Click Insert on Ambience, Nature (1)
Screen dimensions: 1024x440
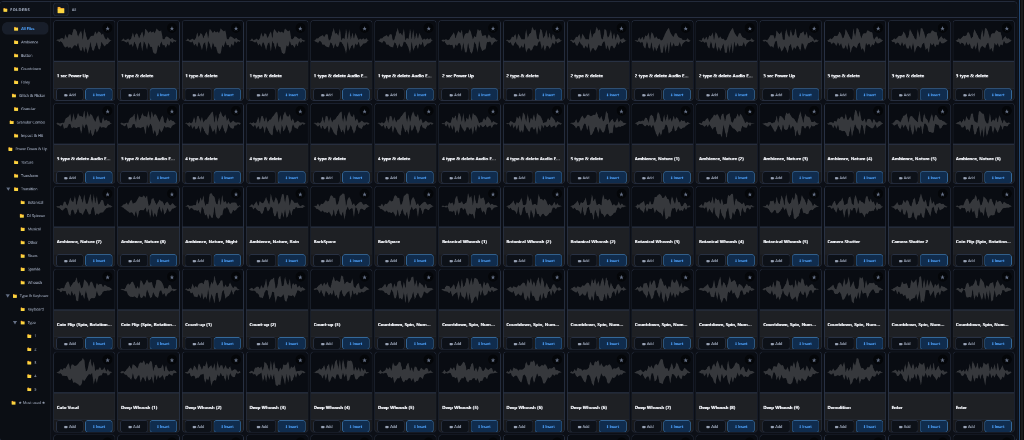coord(676,177)
